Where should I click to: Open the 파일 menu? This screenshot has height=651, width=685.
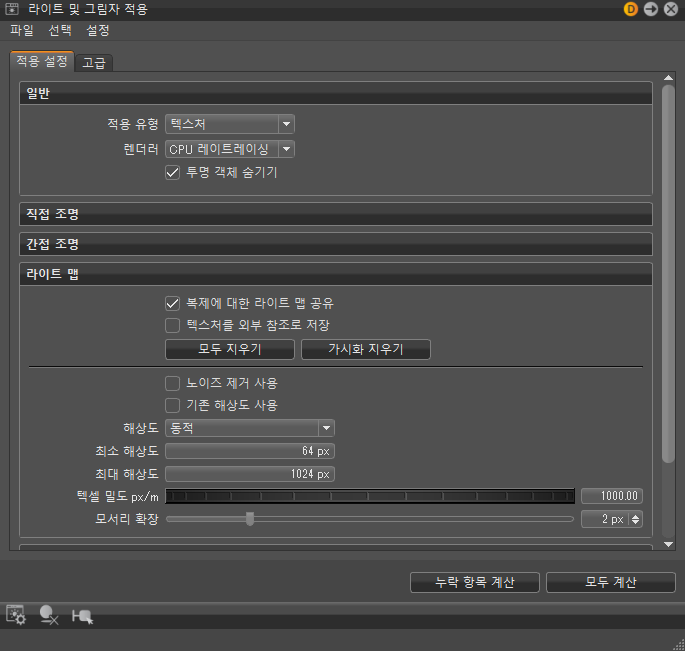click(x=22, y=31)
